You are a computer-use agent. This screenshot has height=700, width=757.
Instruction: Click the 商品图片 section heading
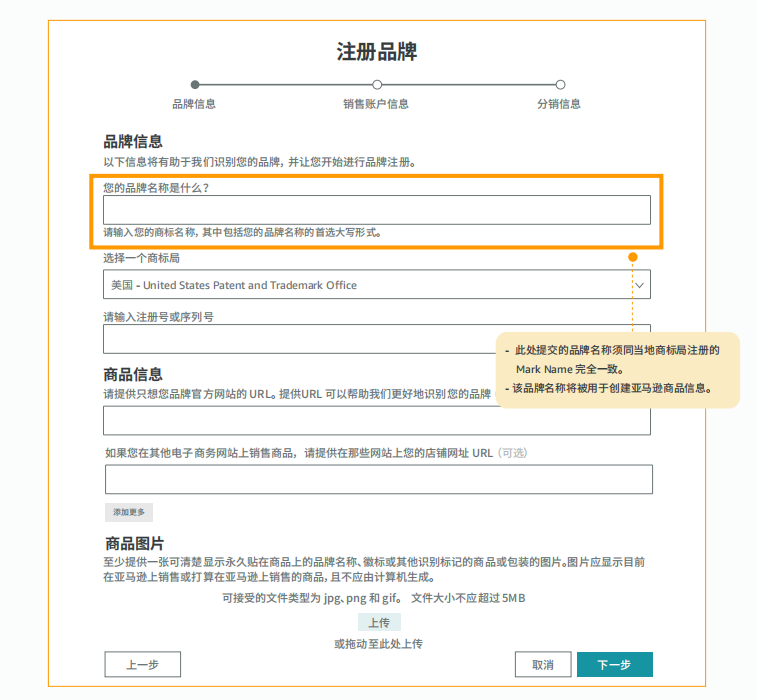tap(135, 544)
